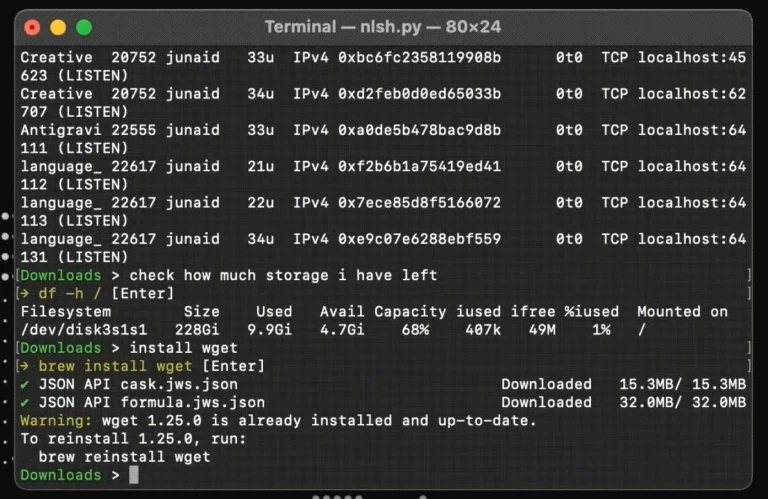Click the '112 (LISTEN)' line
Image resolution: width=768 pixels, height=499 pixels.
[74, 185]
